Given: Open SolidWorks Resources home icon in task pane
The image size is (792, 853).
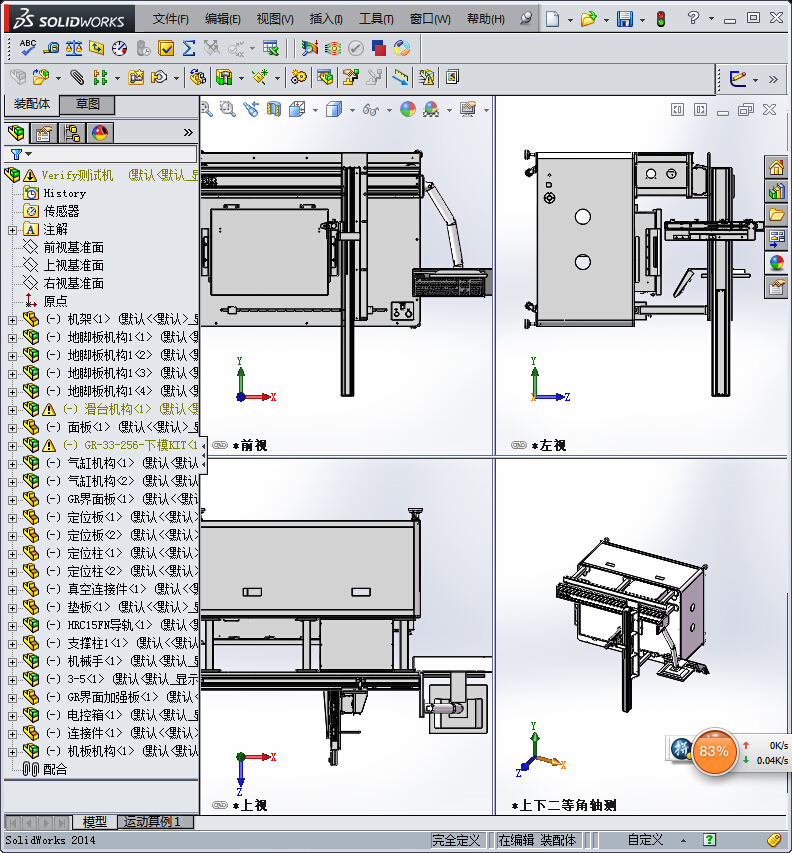Looking at the screenshot, I should click(x=776, y=167).
